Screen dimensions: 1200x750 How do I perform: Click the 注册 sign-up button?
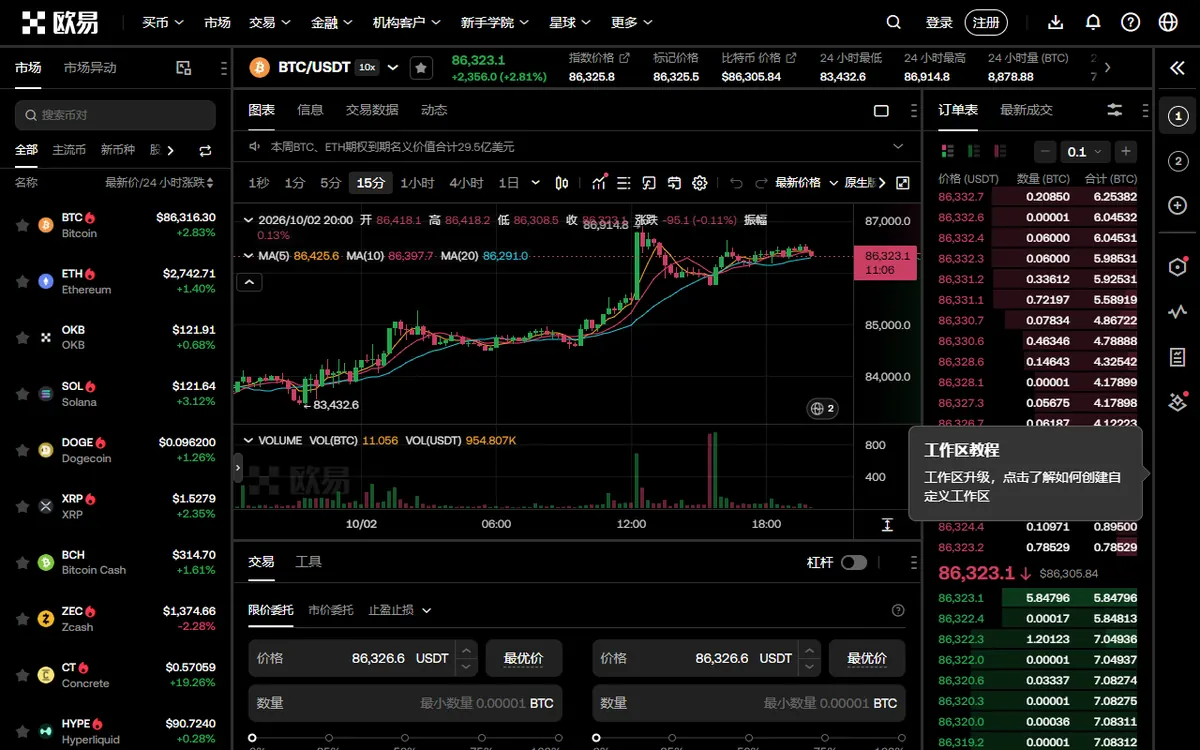click(x=986, y=22)
